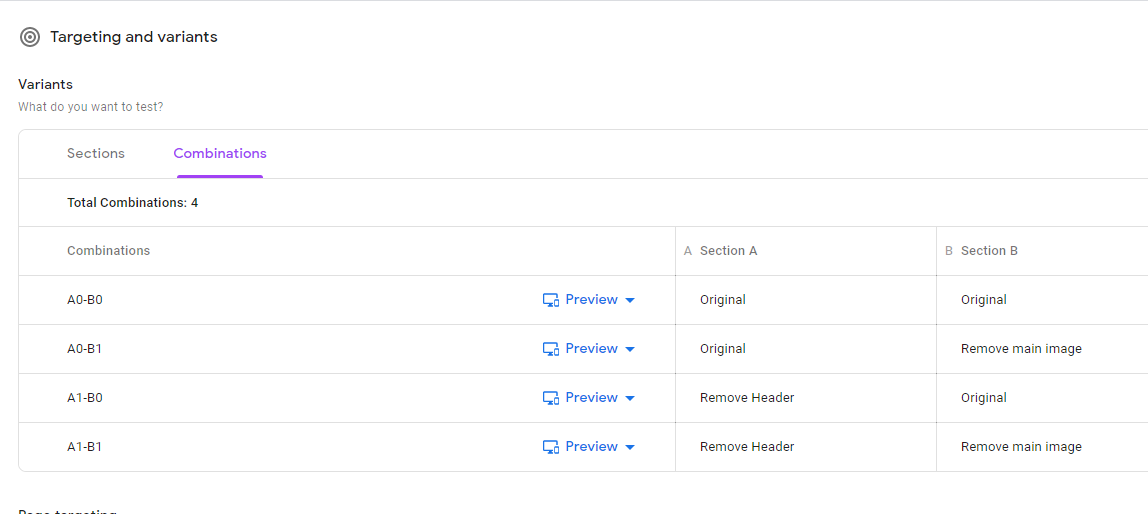Click Remove main image cell in A0-B1 row
Viewport: 1148px width, 514px height.
1021,349
